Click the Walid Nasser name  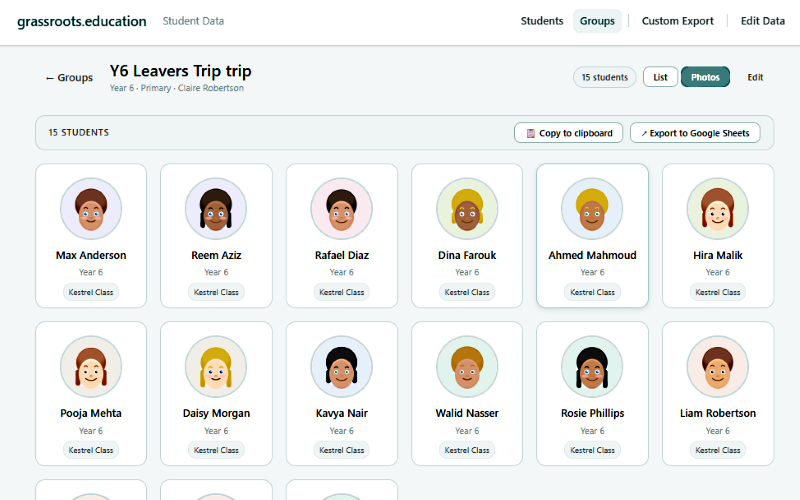coord(467,413)
